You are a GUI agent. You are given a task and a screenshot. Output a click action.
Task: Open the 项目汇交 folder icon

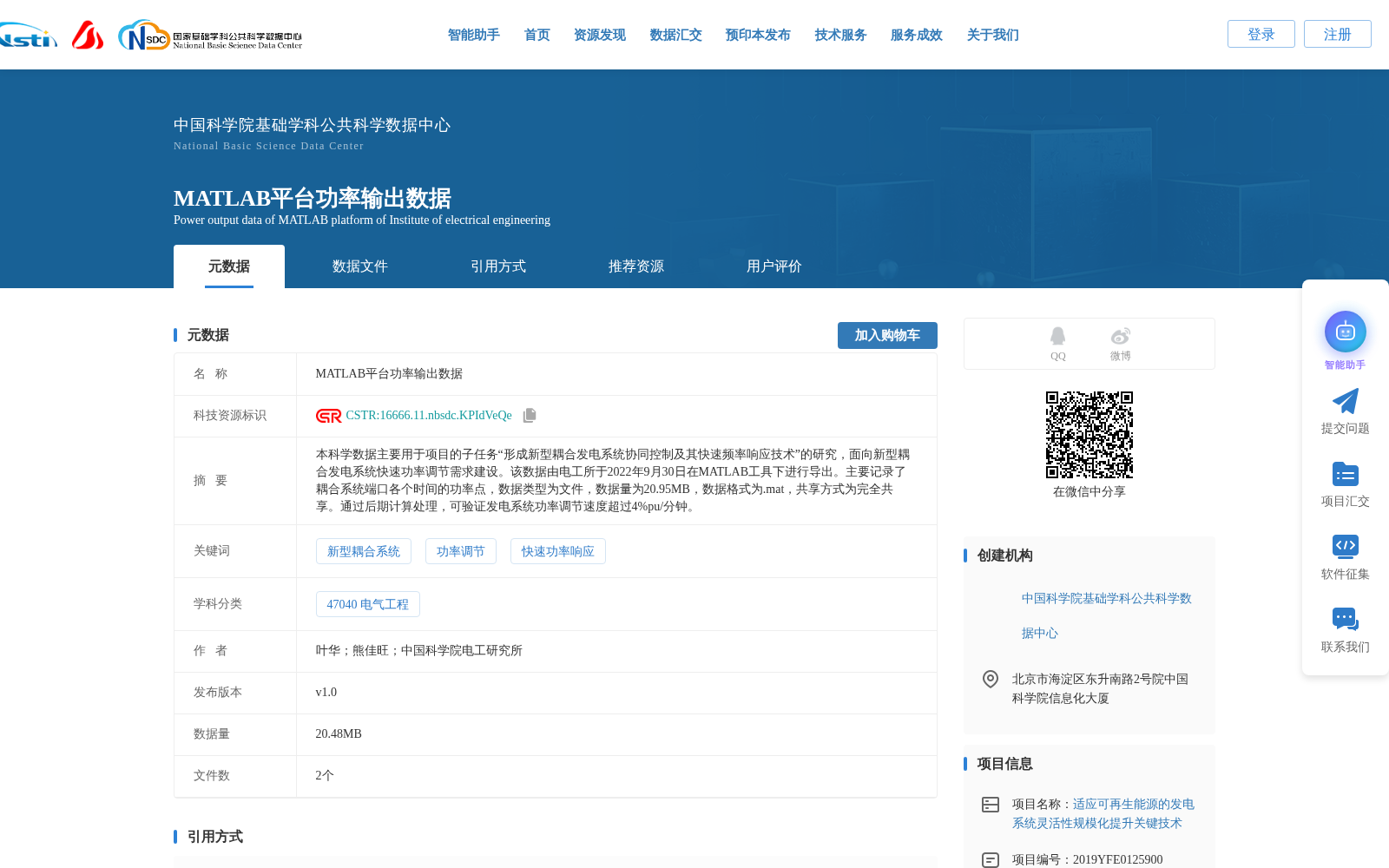(x=1345, y=474)
